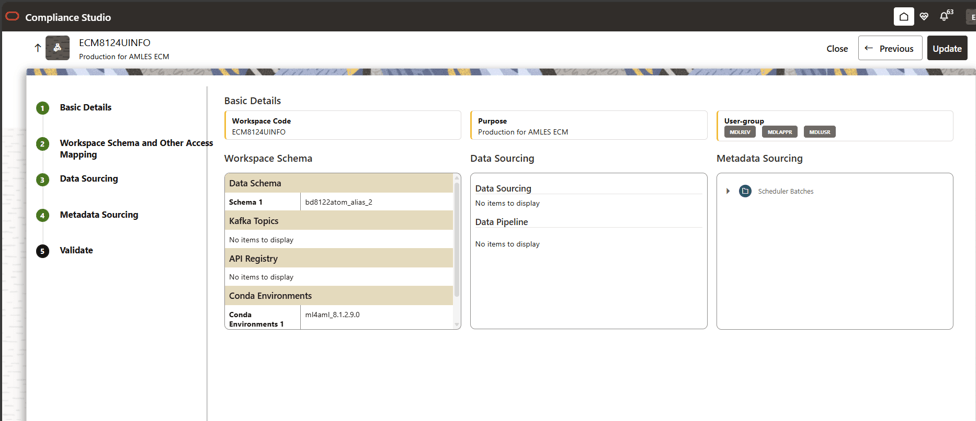Open notifications bell with 63 badge

945,16
